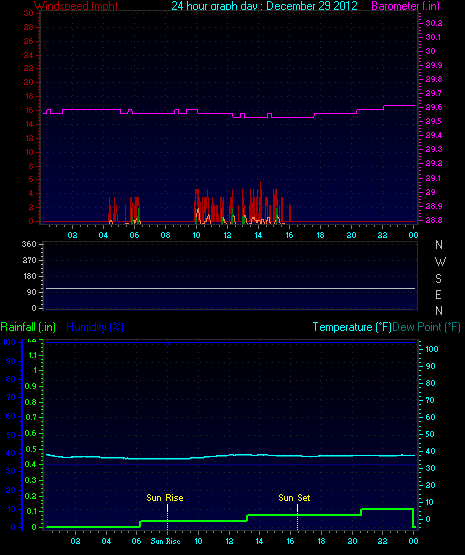Select the Temperature (°F) legend label

point(352,327)
